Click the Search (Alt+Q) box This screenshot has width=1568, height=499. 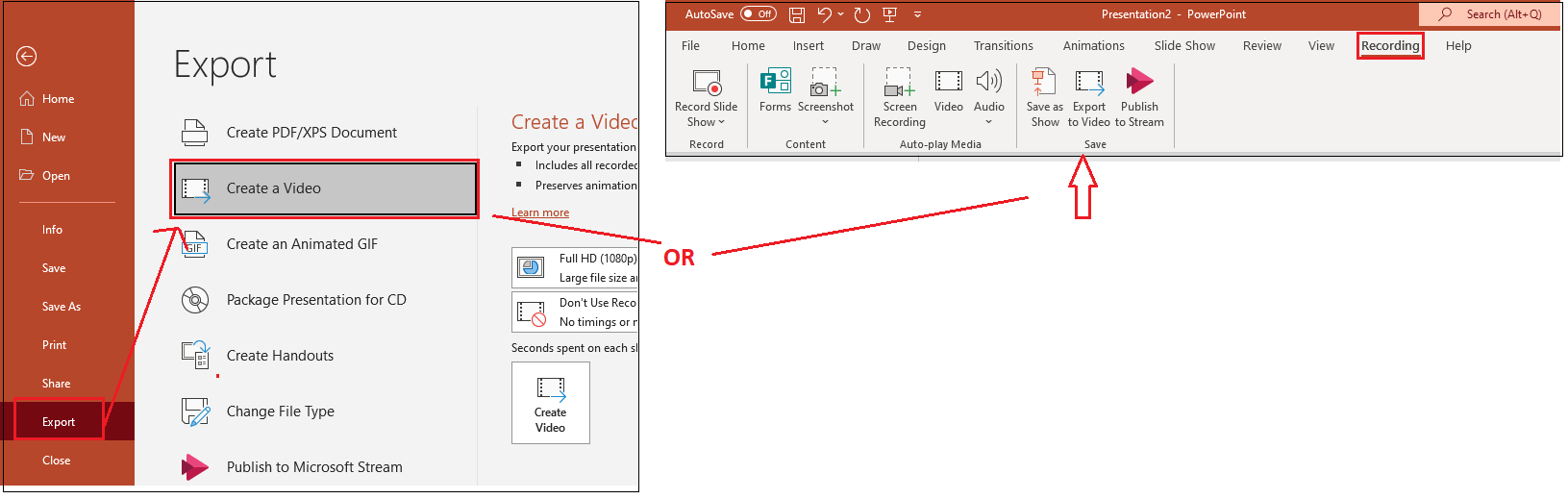(1489, 14)
